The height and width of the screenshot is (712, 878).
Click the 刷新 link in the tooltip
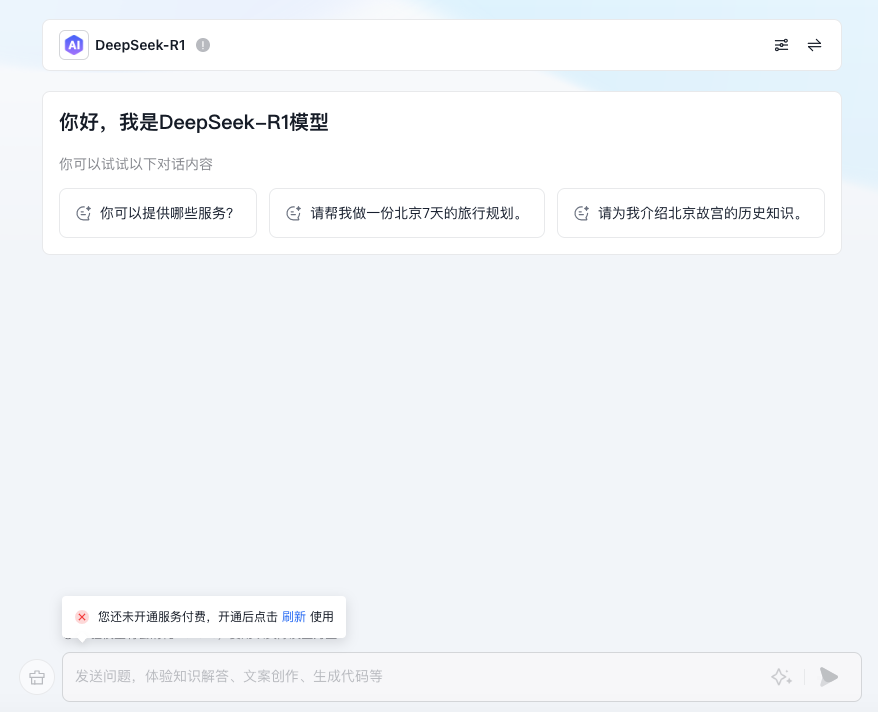293,617
